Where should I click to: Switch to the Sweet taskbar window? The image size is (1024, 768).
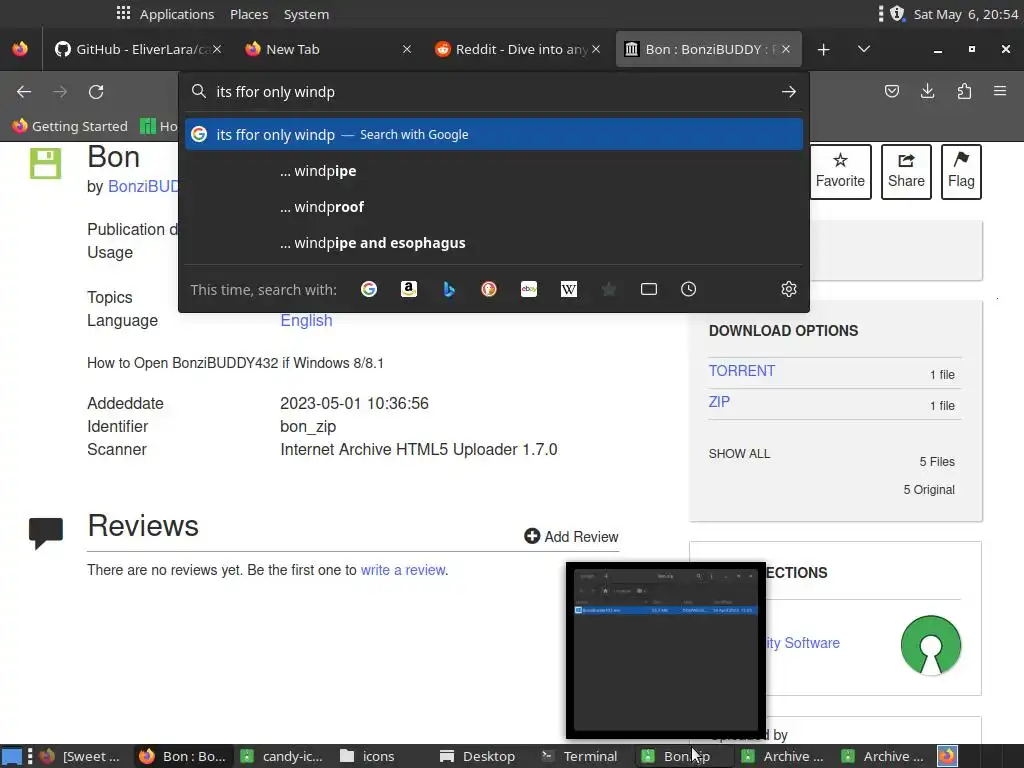click(81, 756)
